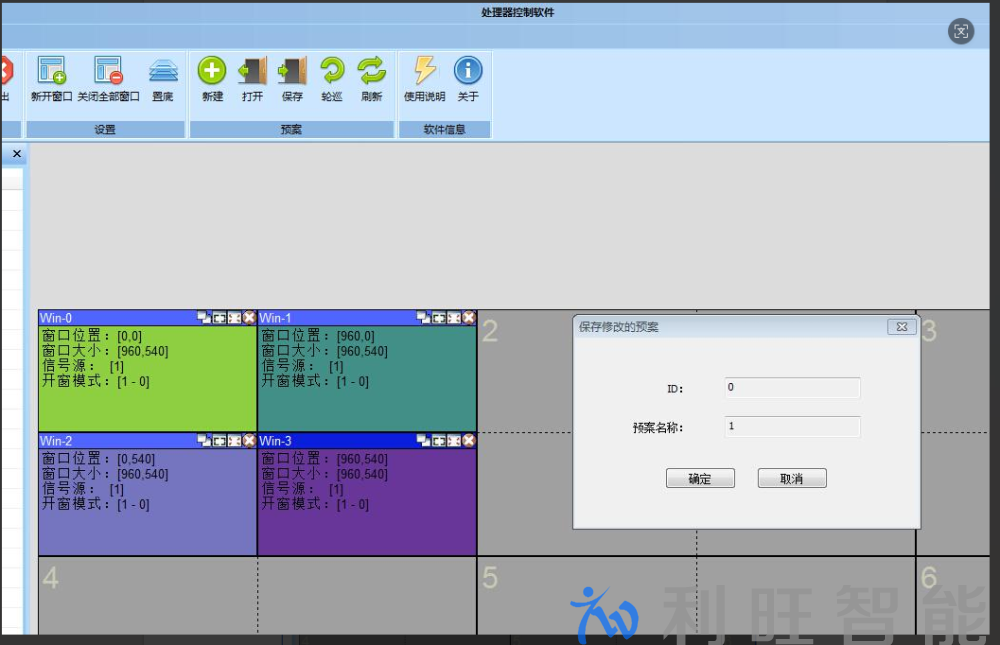Viewport: 1000px width, 645px height.
Task: Click the 关于 (about) info icon
Action: tap(468, 71)
